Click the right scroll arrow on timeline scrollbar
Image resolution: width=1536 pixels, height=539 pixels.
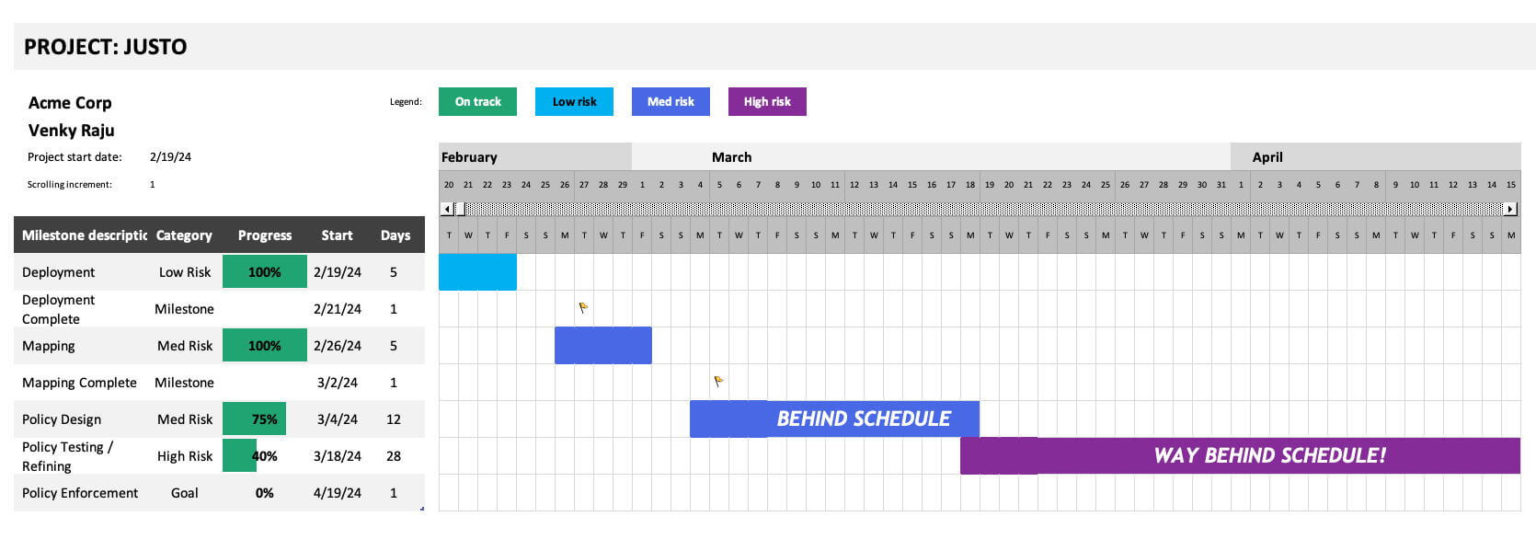(x=1510, y=209)
